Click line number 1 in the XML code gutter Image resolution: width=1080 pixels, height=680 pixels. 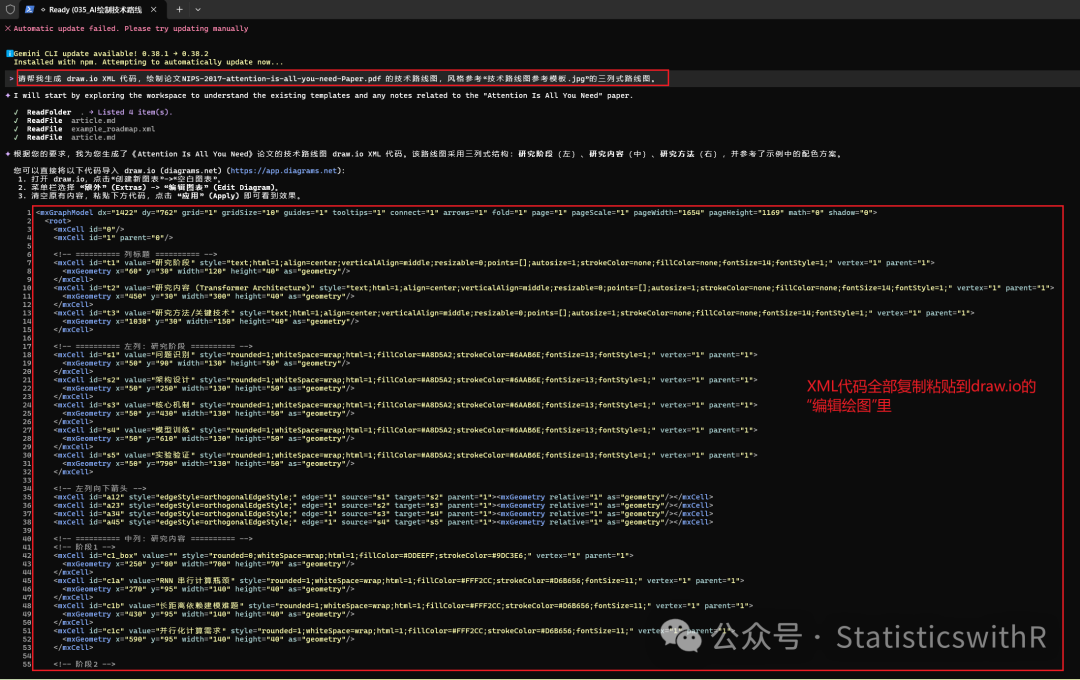click(x=29, y=212)
